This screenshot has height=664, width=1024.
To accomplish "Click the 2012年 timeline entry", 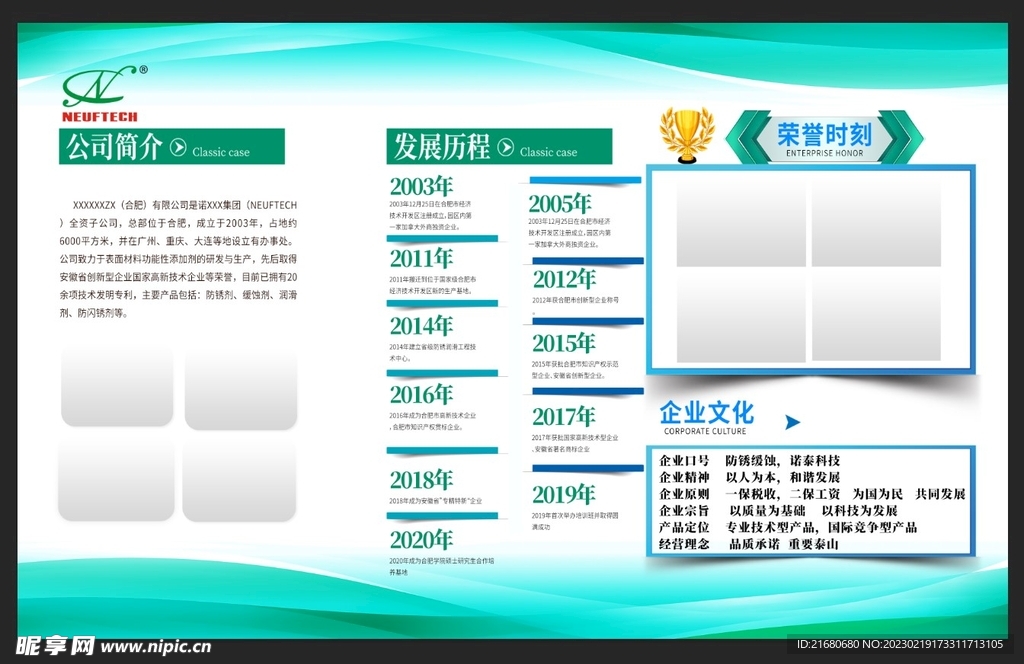I will pos(577,286).
